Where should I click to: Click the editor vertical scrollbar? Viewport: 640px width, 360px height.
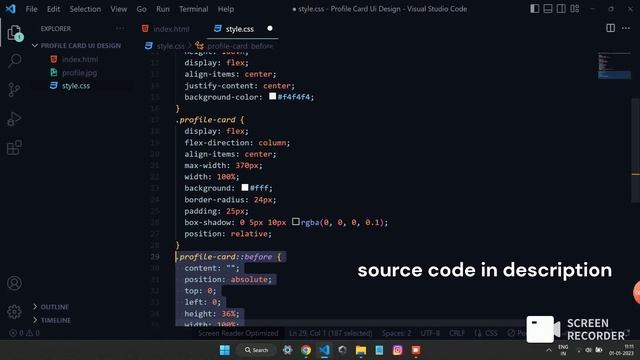636,151
